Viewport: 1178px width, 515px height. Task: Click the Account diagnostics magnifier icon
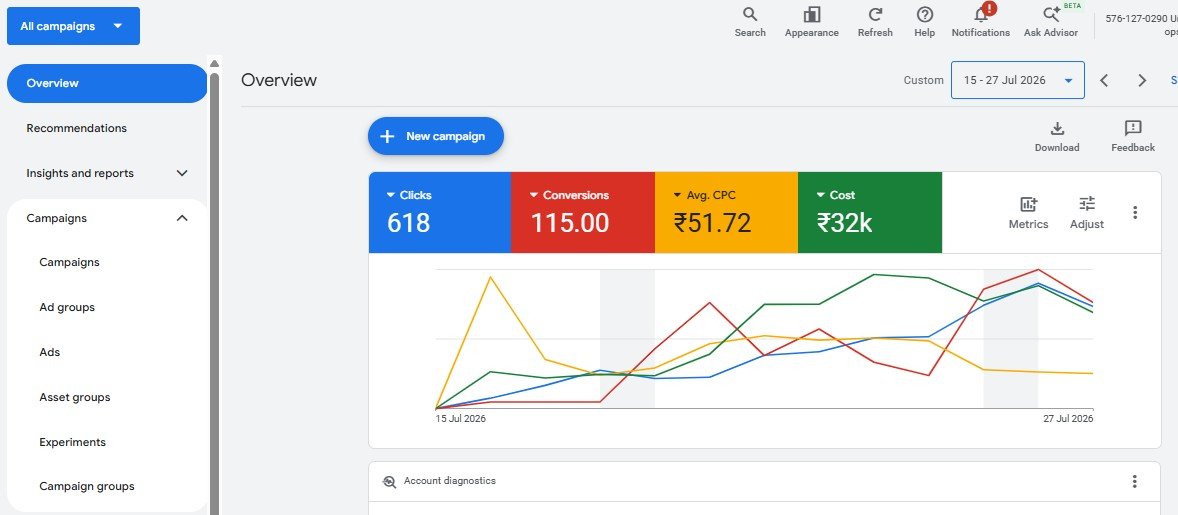tap(389, 481)
